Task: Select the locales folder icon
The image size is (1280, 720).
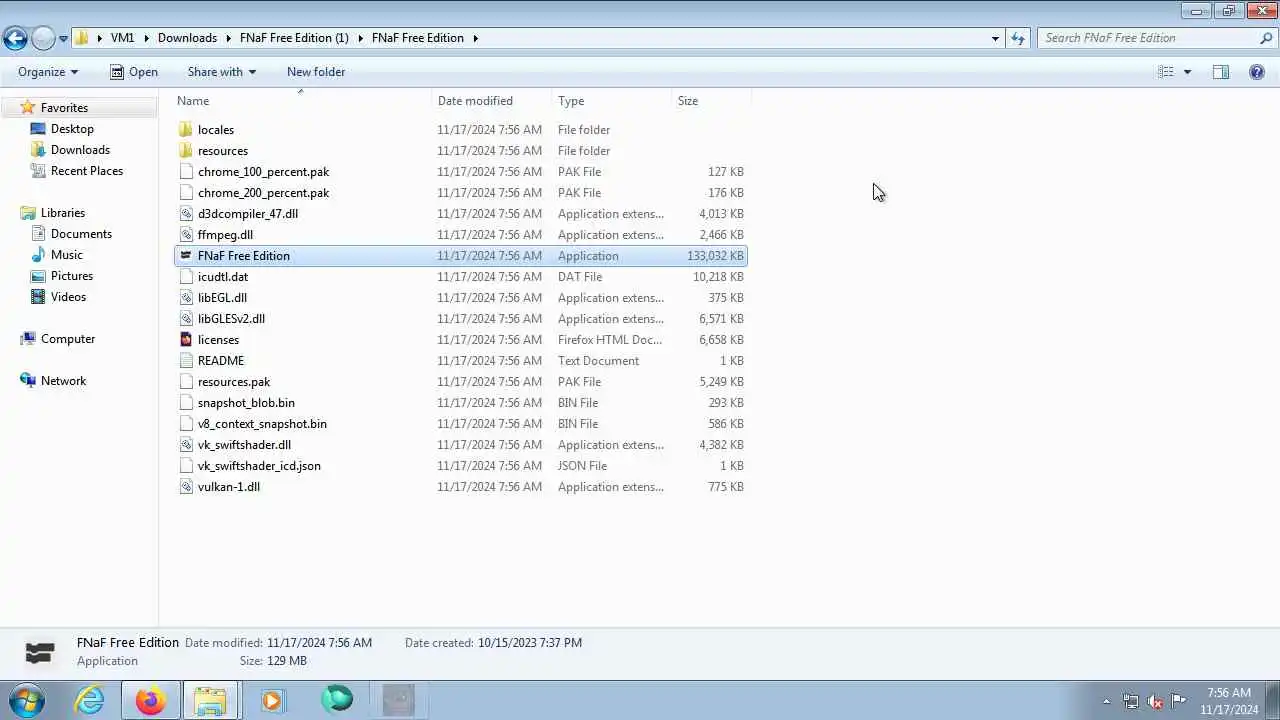Action: (186, 130)
